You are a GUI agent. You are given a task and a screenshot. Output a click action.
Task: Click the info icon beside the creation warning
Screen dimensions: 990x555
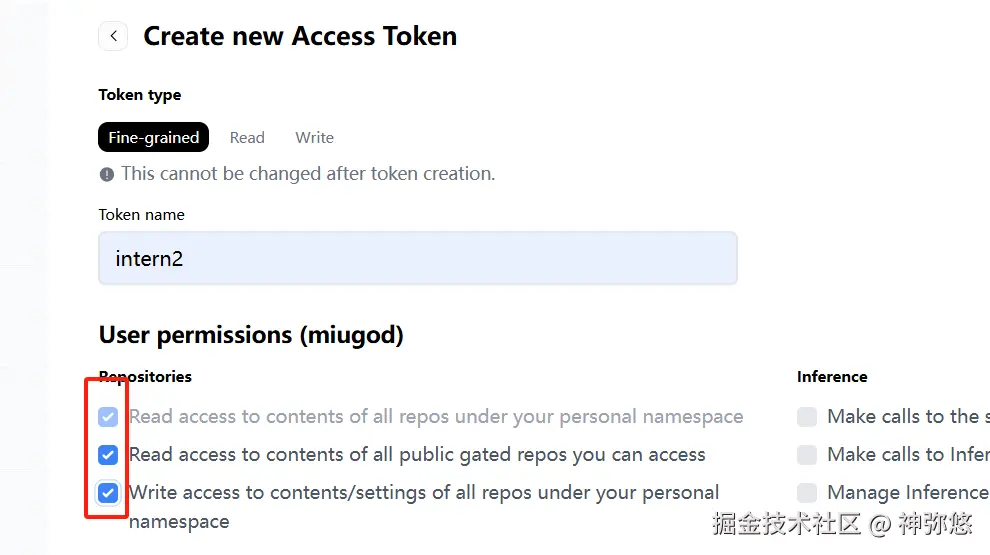(x=107, y=174)
